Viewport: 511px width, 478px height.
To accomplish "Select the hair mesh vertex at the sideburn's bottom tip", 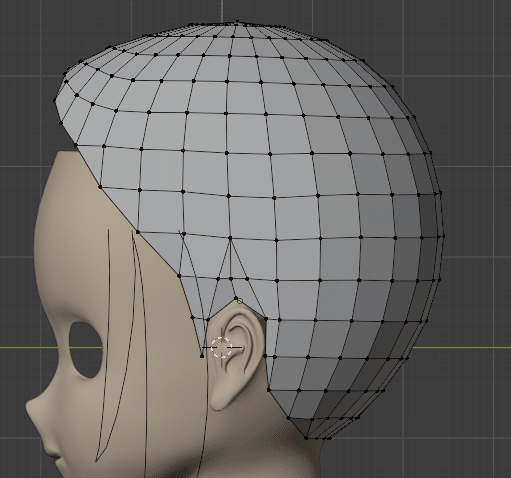I will pyautogui.click(x=202, y=356).
